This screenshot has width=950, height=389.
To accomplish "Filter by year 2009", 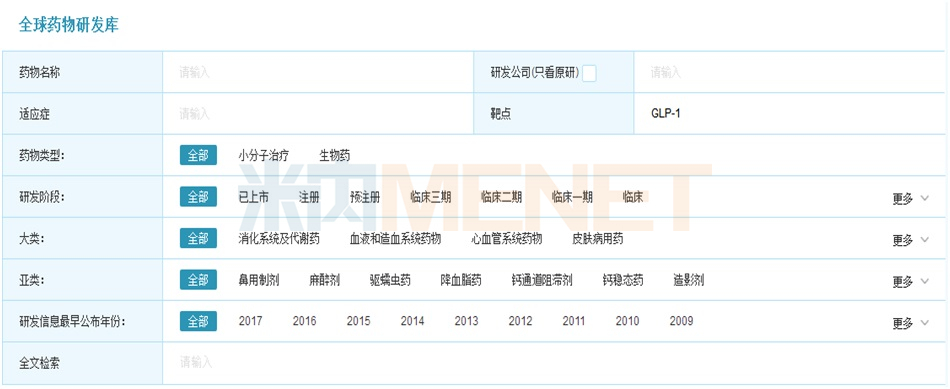I will 681,321.
